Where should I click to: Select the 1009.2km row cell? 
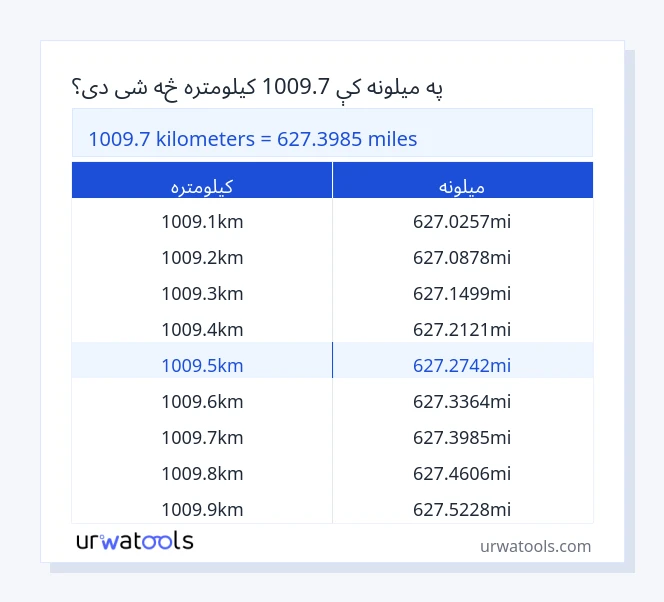tap(202, 257)
